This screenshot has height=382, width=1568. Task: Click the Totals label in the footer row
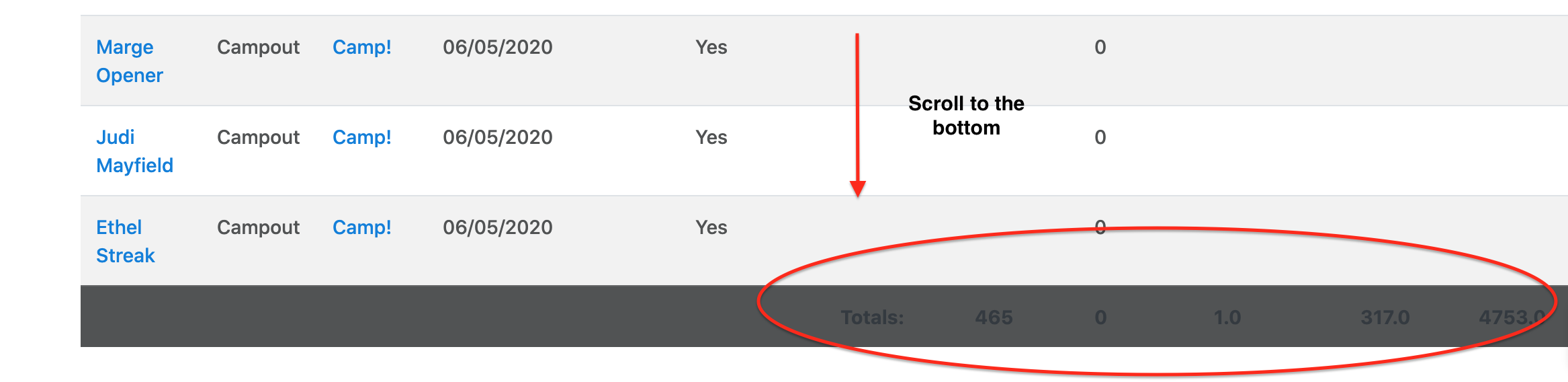coord(872,317)
